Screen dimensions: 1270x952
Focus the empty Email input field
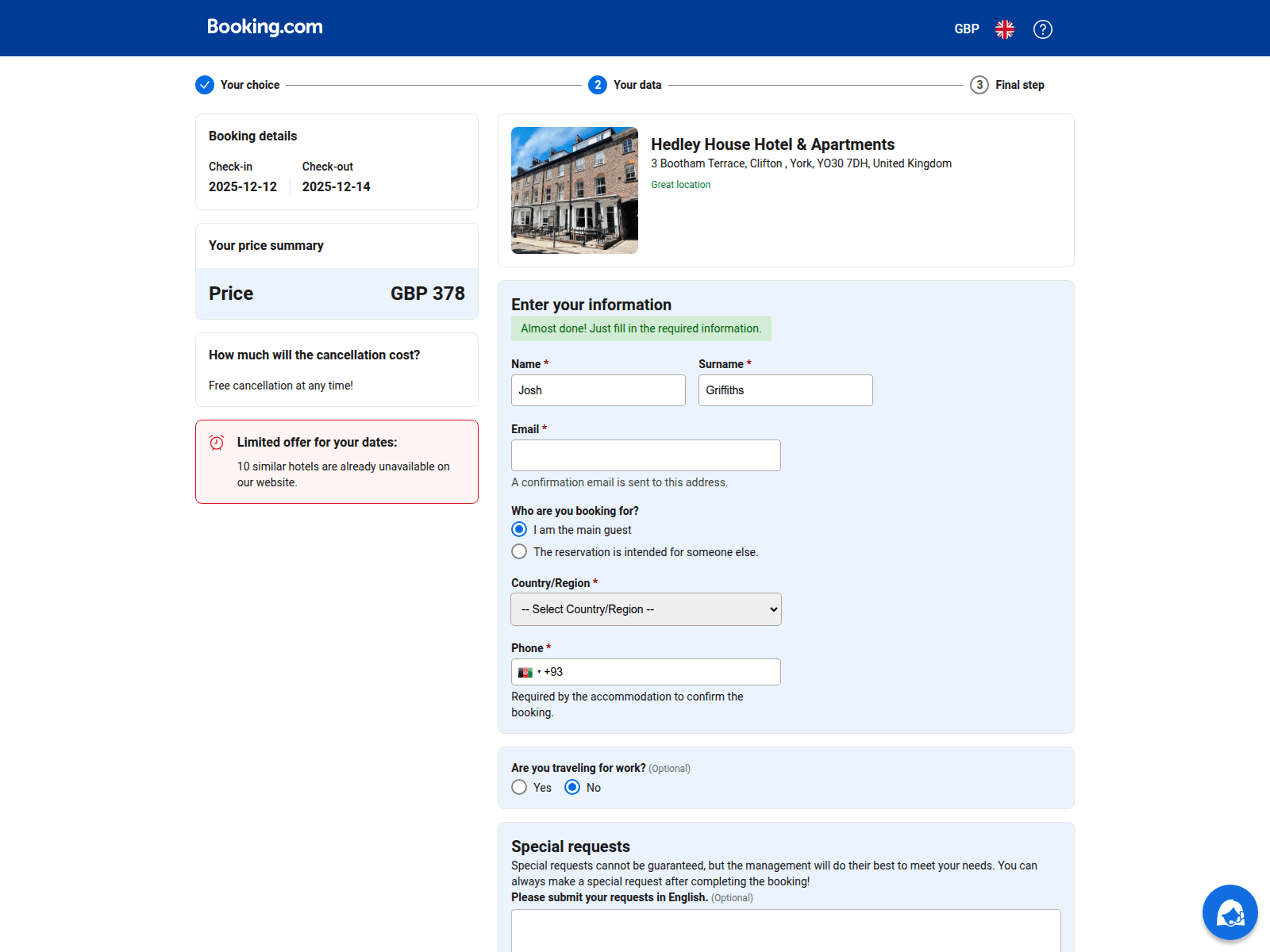(x=646, y=455)
